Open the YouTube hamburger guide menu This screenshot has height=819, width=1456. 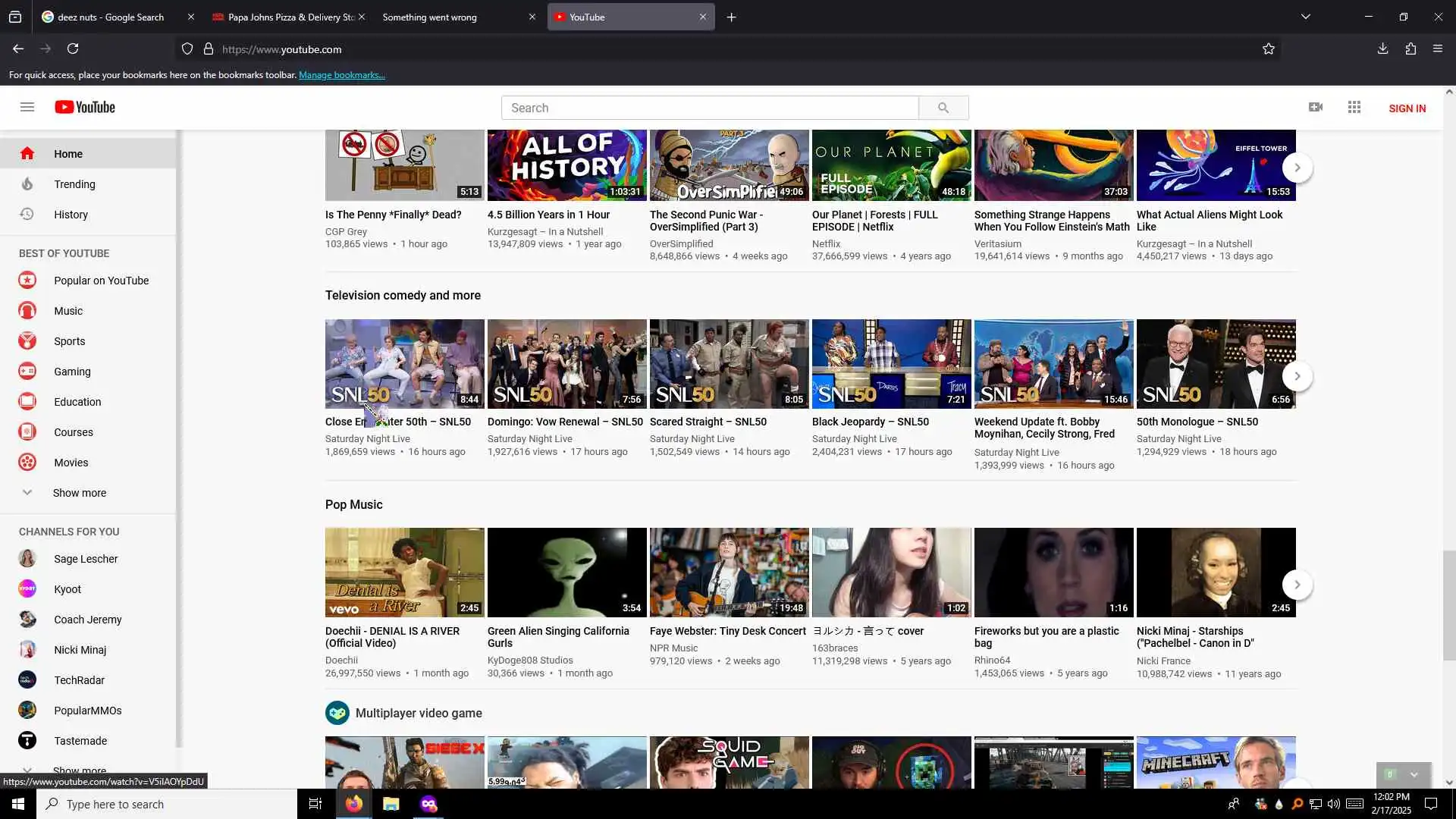27,108
